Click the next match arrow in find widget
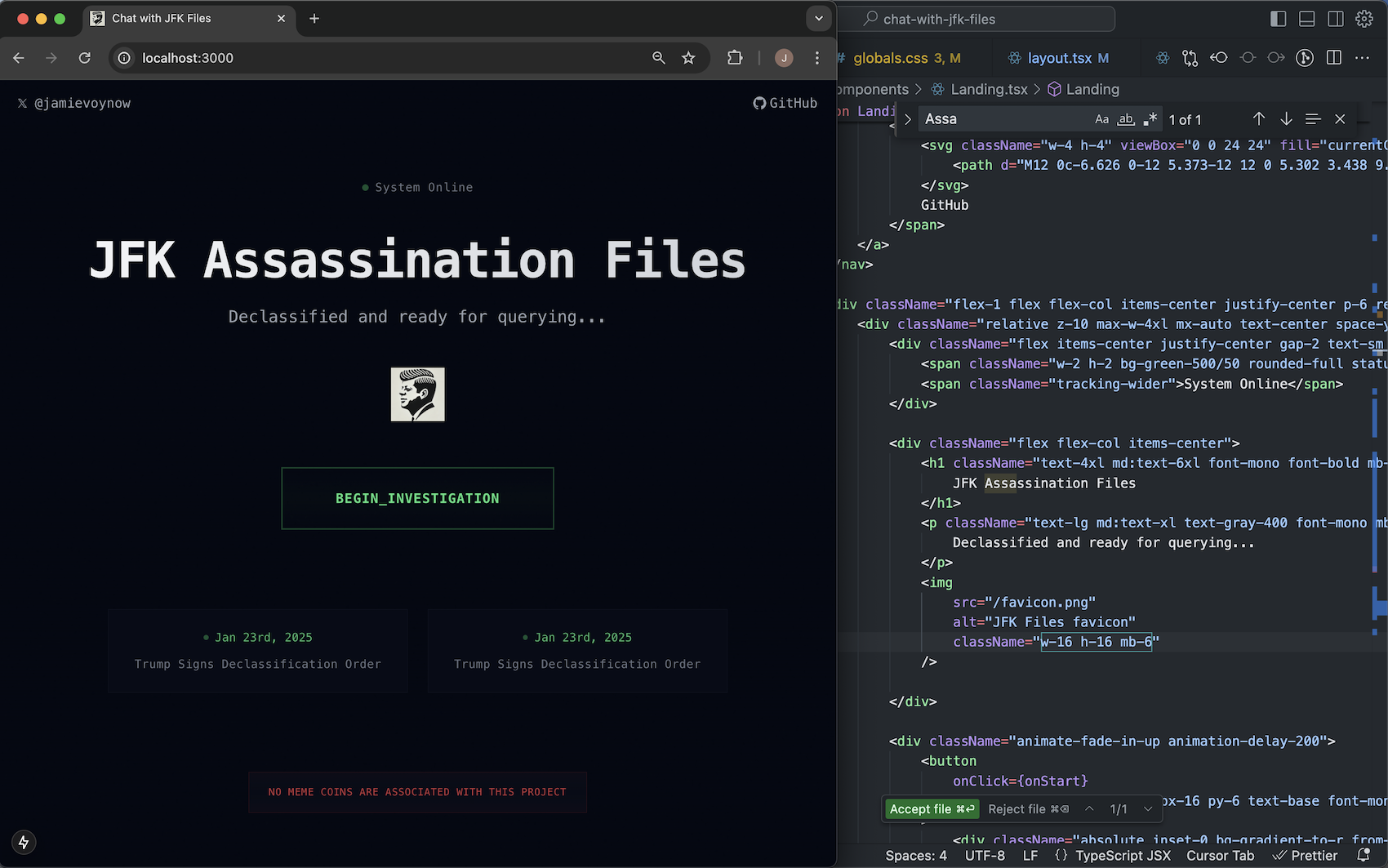 click(1287, 119)
